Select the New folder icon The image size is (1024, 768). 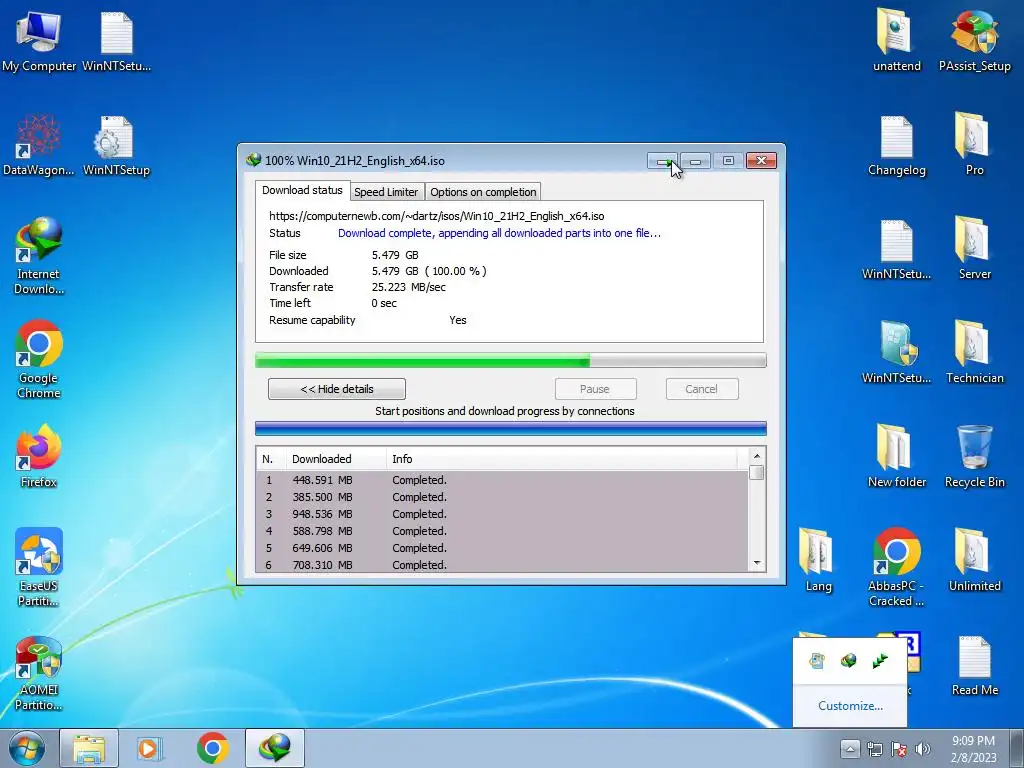(x=897, y=456)
